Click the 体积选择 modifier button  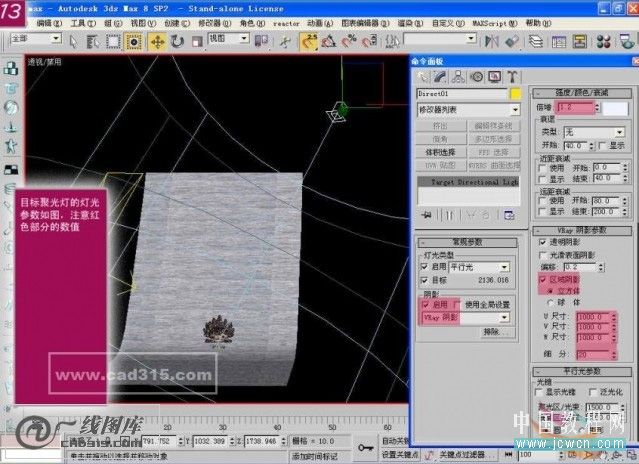(x=441, y=152)
